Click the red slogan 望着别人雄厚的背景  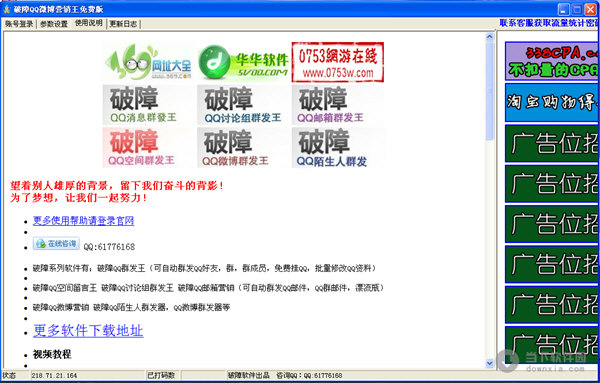click(117, 186)
